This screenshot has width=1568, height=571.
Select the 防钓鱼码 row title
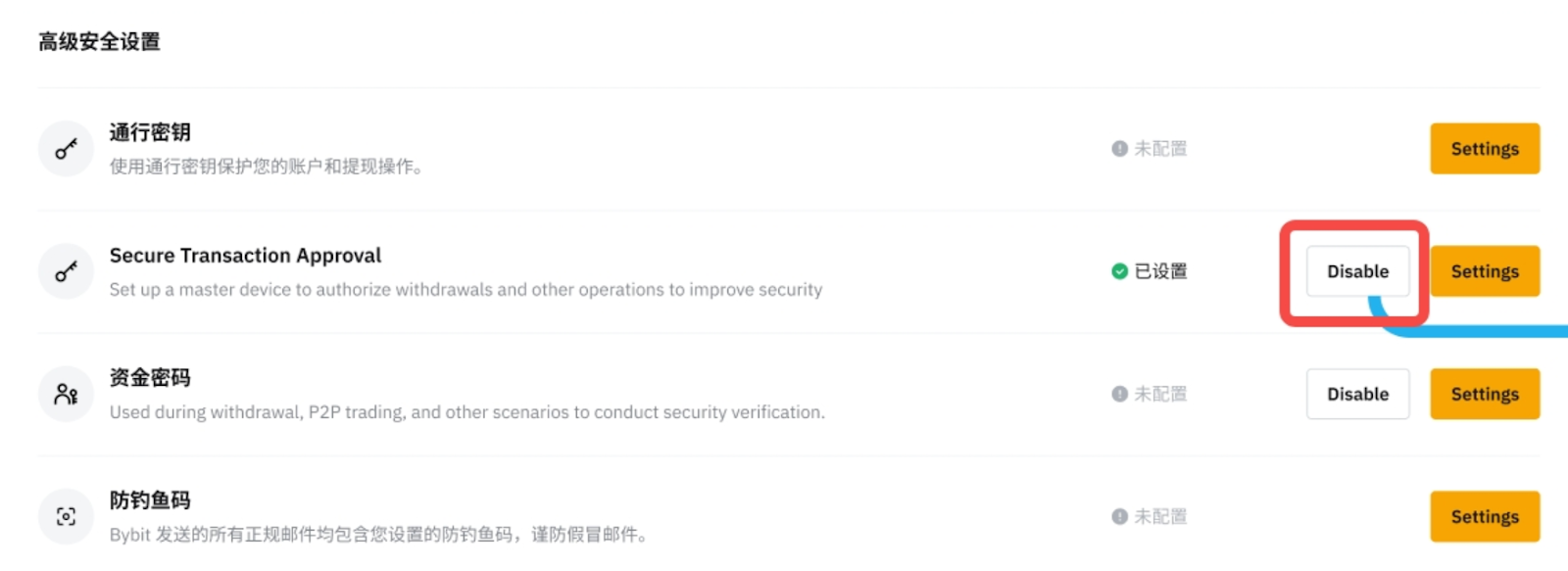click(150, 500)
